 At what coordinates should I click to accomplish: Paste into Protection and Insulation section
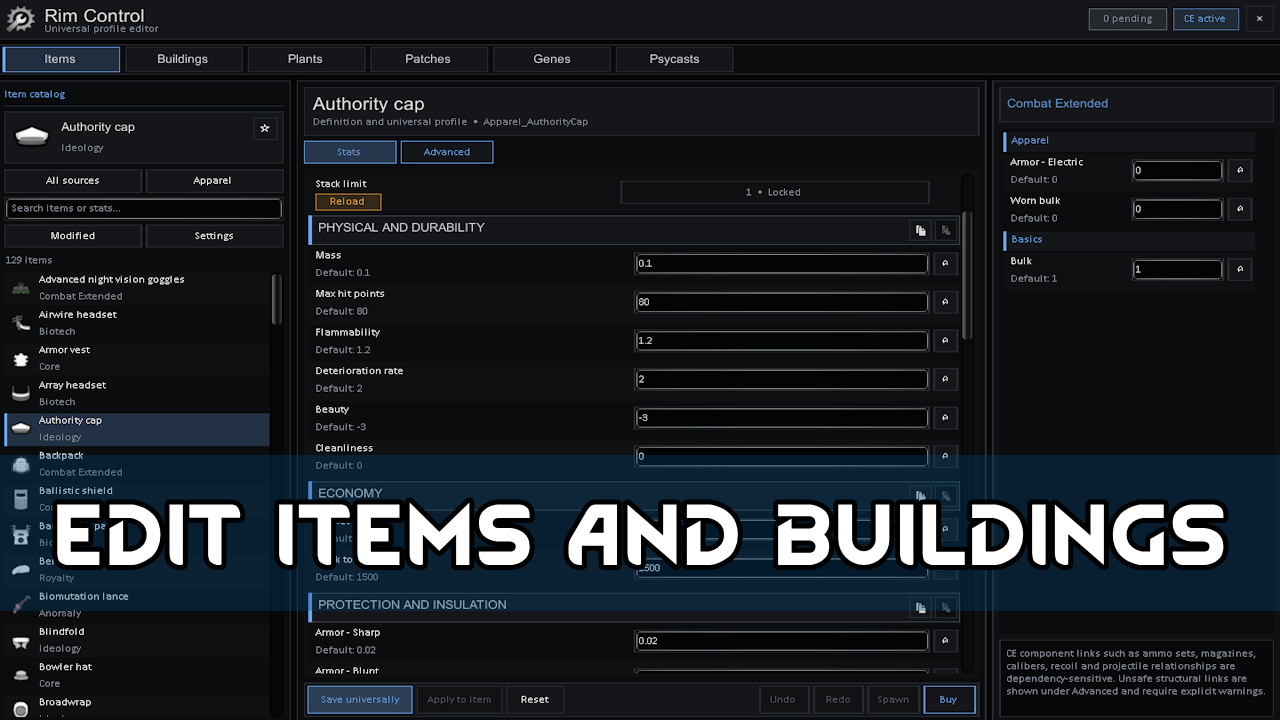pos(945,608)
